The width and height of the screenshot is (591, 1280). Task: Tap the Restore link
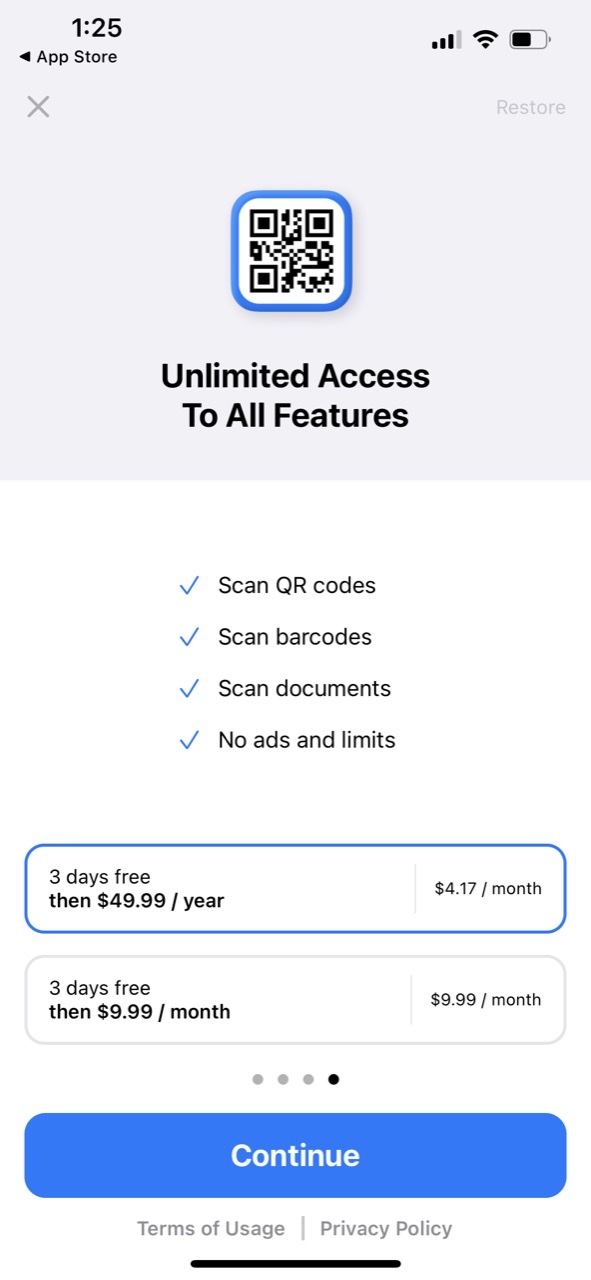point(531,107)
